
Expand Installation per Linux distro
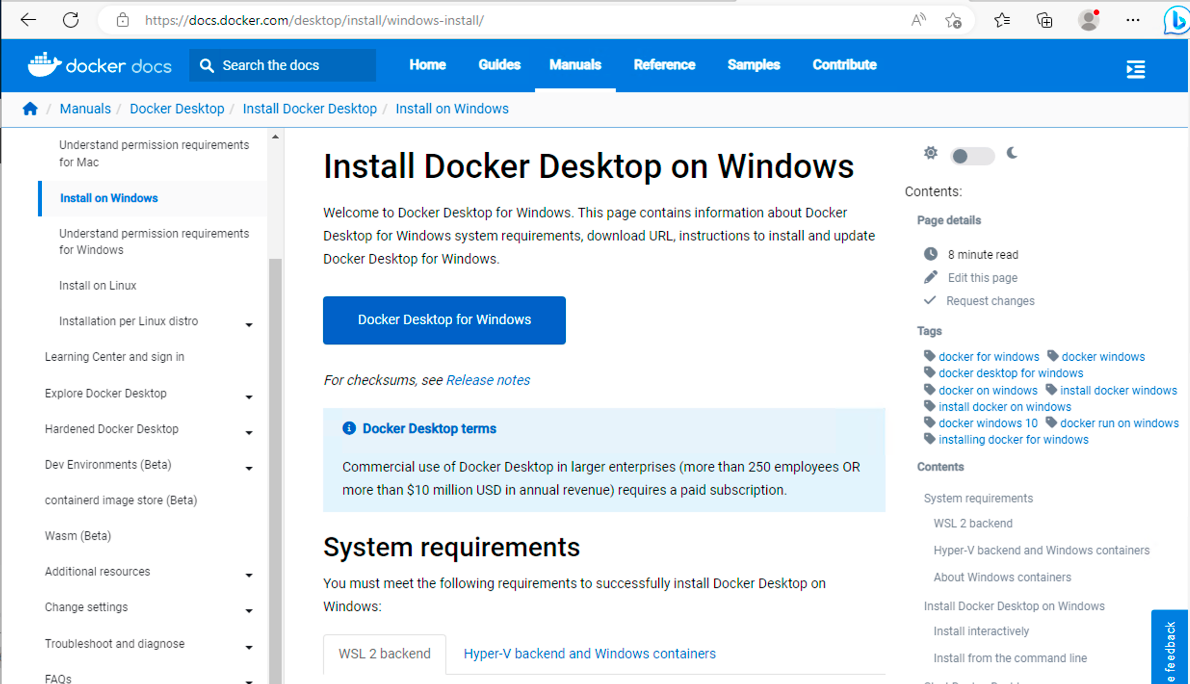(x=249, y=325)
